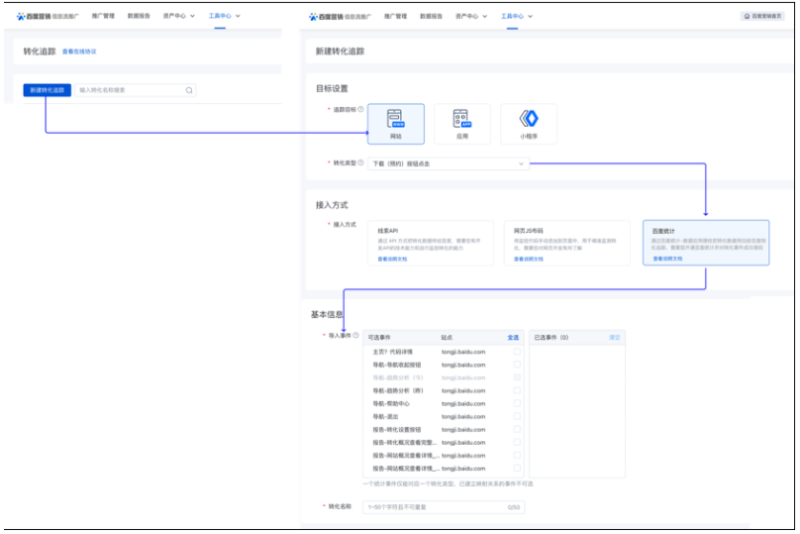The height and width of the screenshot is (534, 800).
Task: Open the 转化类型 dropdown showing 下载(预约)按钮点击
Action: coord(448,164)
